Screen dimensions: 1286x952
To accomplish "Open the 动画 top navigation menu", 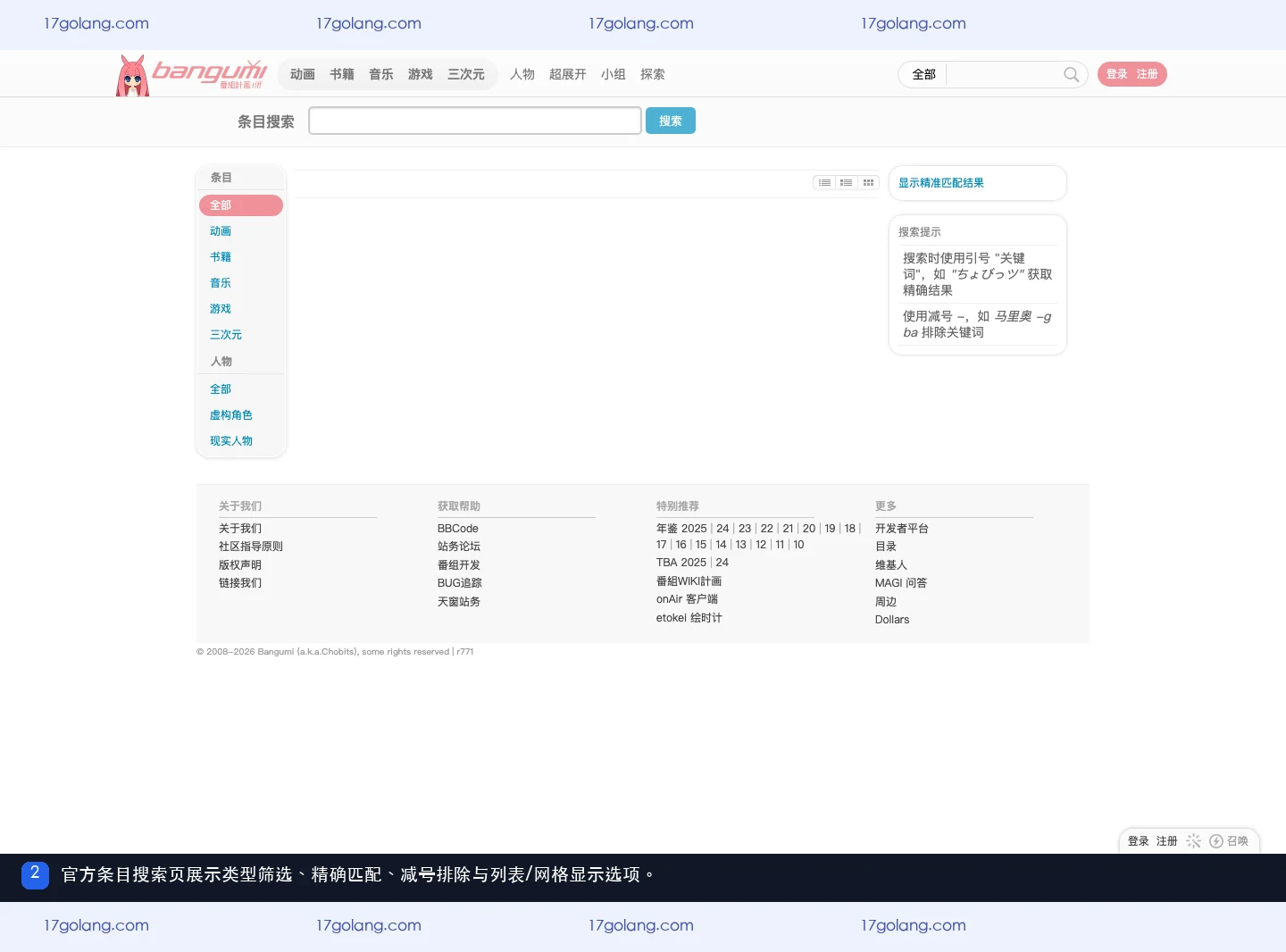I will coord(303,74).
